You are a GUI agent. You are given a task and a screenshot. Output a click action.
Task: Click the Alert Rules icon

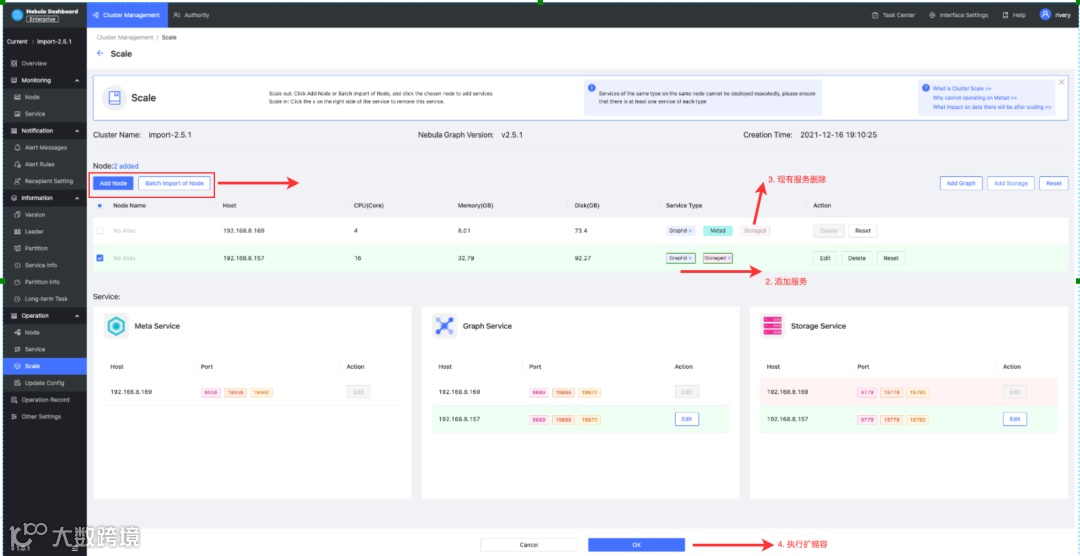click(x=18, y=165)
